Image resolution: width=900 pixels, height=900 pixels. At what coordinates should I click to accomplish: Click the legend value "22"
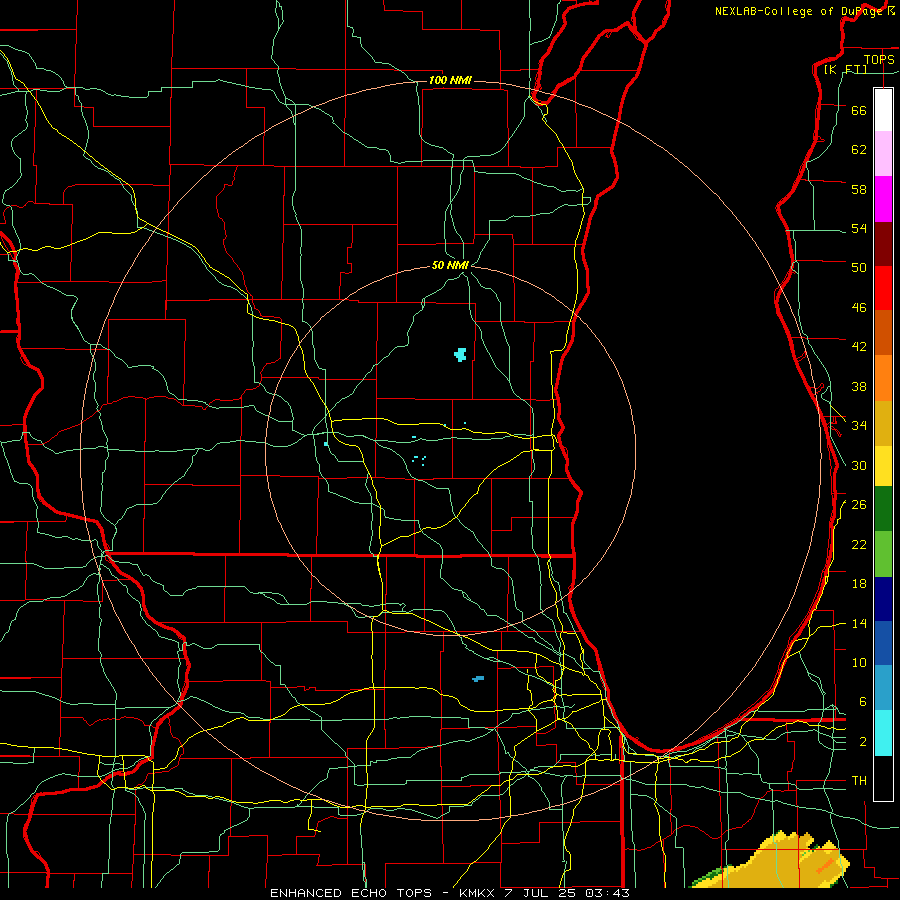[859, 544]
